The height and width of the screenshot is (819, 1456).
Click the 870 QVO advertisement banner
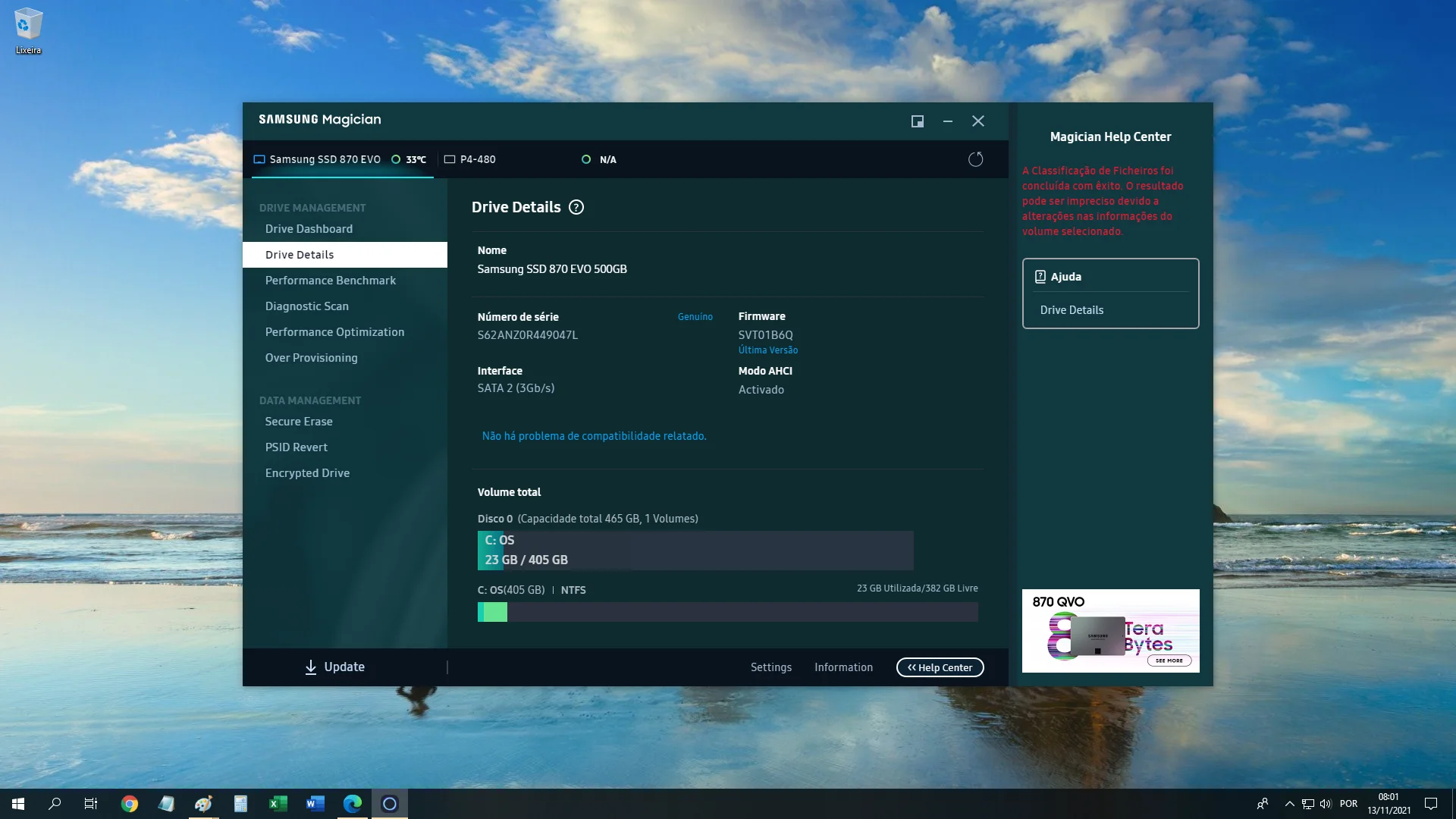pos(1110,631)
